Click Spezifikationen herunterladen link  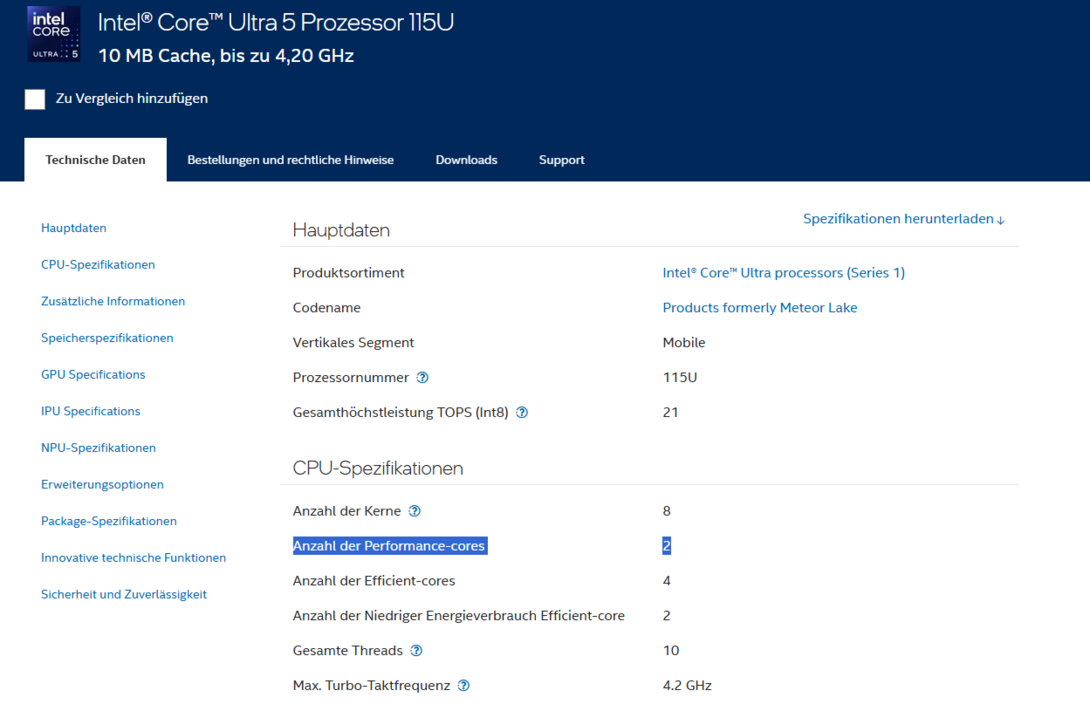(904, 219)
